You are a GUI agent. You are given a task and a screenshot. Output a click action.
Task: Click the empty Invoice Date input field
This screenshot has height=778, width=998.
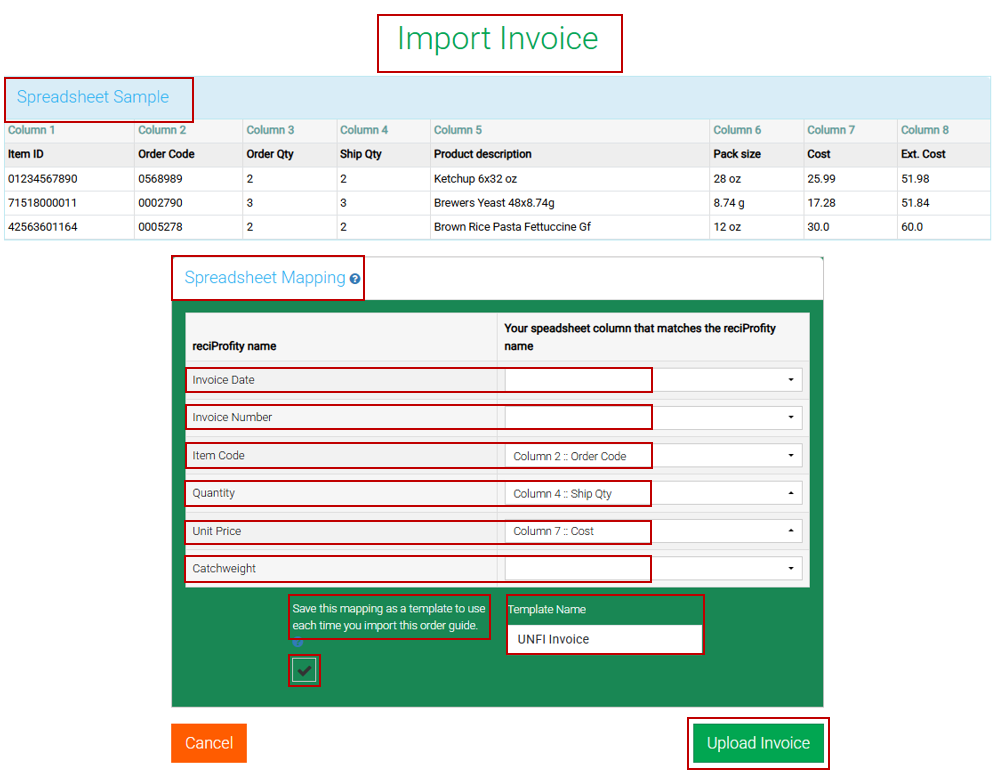[577, 380]
